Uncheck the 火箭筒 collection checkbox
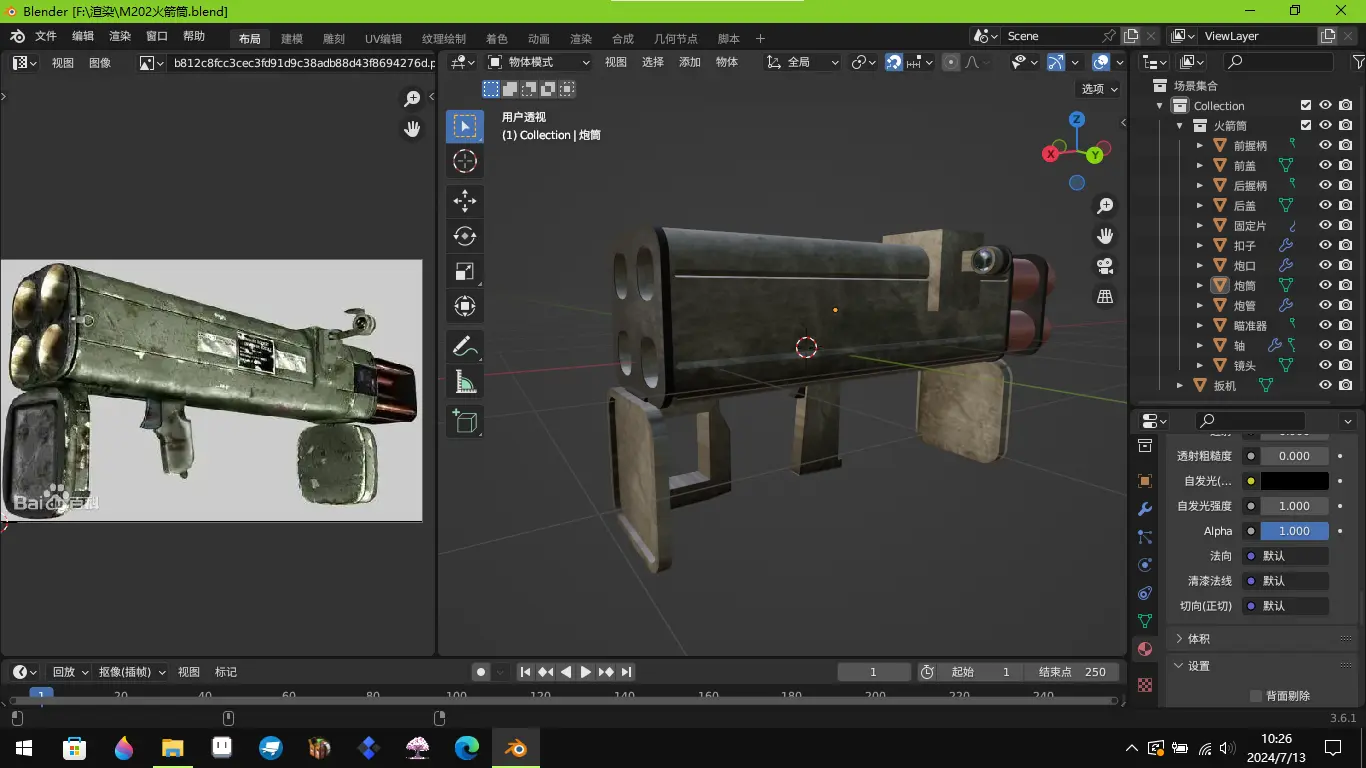The image size is (1366, 768). pos(1306,125)
